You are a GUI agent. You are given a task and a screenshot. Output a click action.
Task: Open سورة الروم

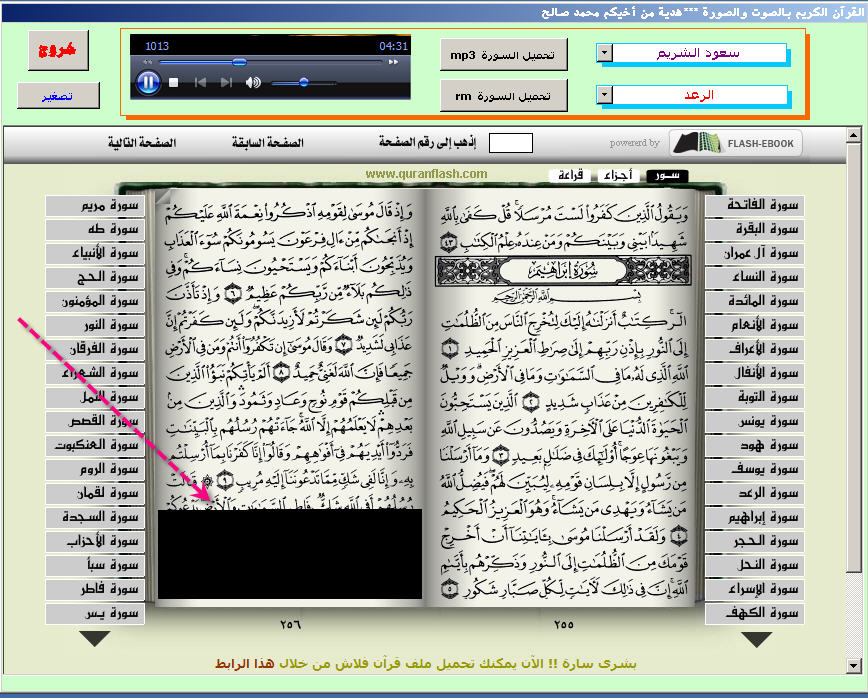[95, 469]
